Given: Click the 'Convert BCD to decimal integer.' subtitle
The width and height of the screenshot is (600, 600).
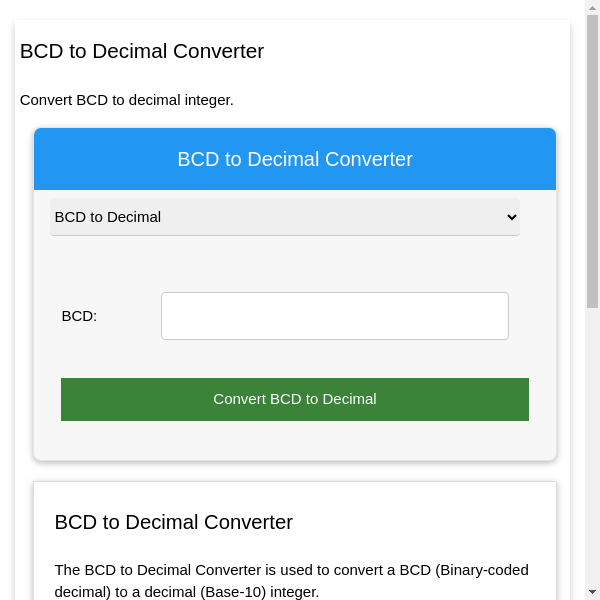Looking at the screenshot, I should pyautogui.click(x=127, y=100).
